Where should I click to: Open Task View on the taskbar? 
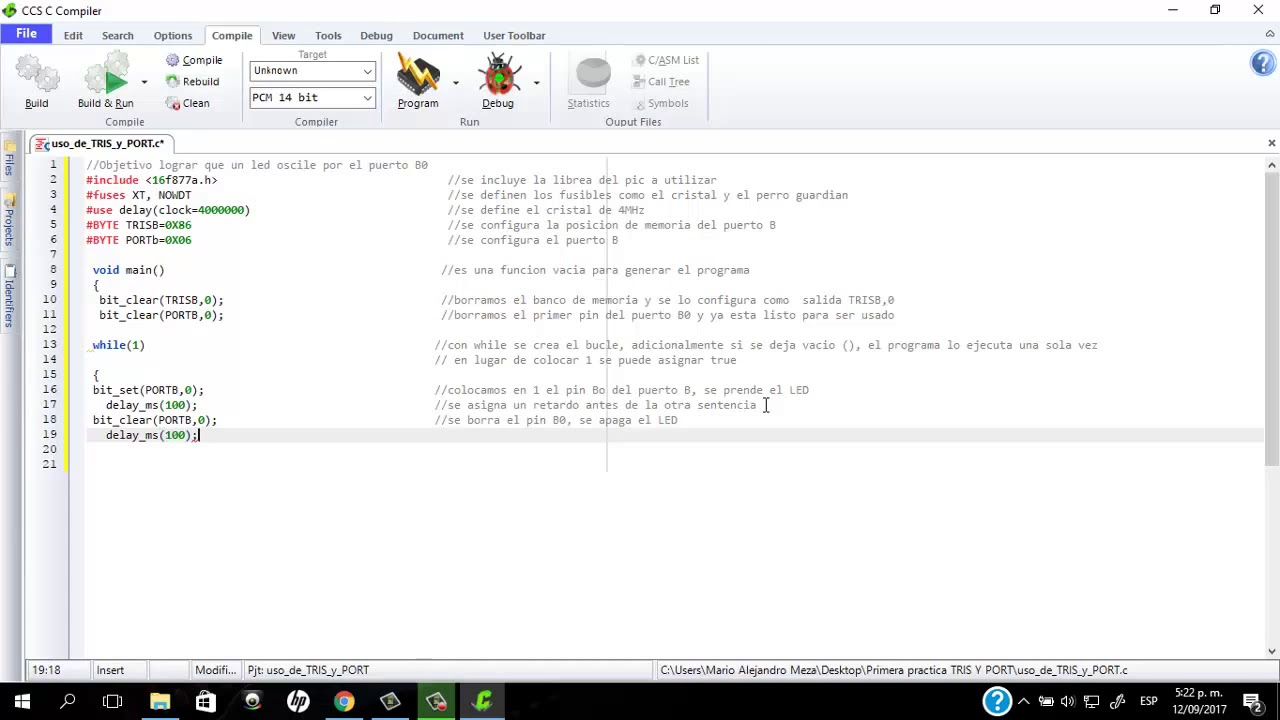pyautogui.click(x=113, y=701)
